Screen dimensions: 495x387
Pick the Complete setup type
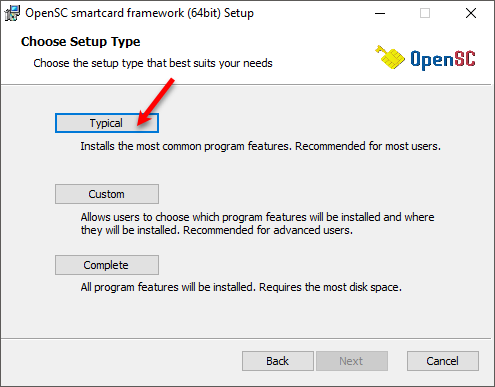(x=107, y=265)
